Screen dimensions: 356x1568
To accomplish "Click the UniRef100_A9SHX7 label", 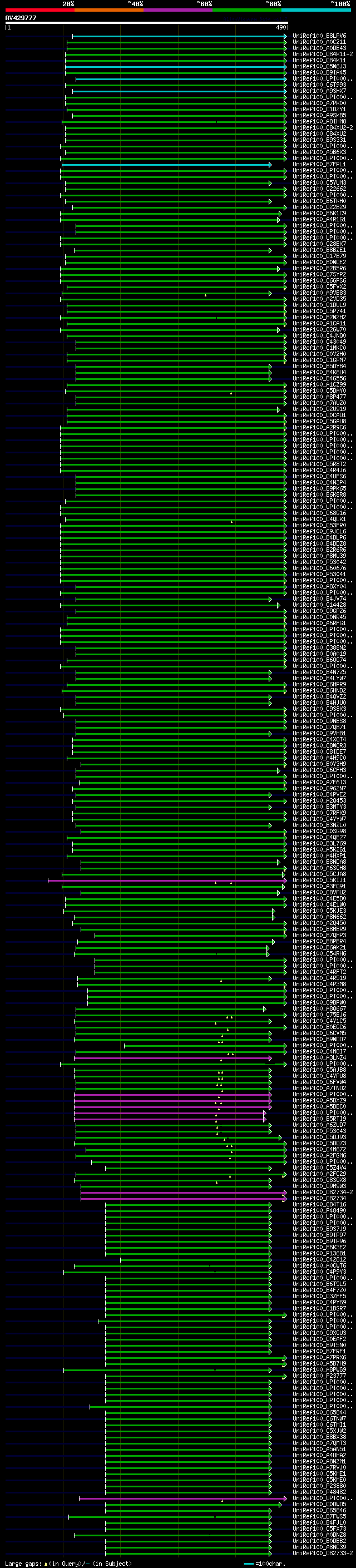I will pyautogui.click(x=319, y=91).
